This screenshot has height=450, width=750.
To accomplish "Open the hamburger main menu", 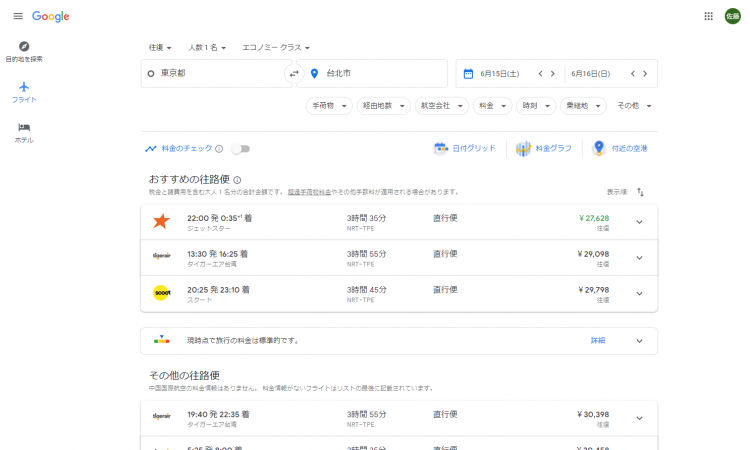I will pos(18,16).
